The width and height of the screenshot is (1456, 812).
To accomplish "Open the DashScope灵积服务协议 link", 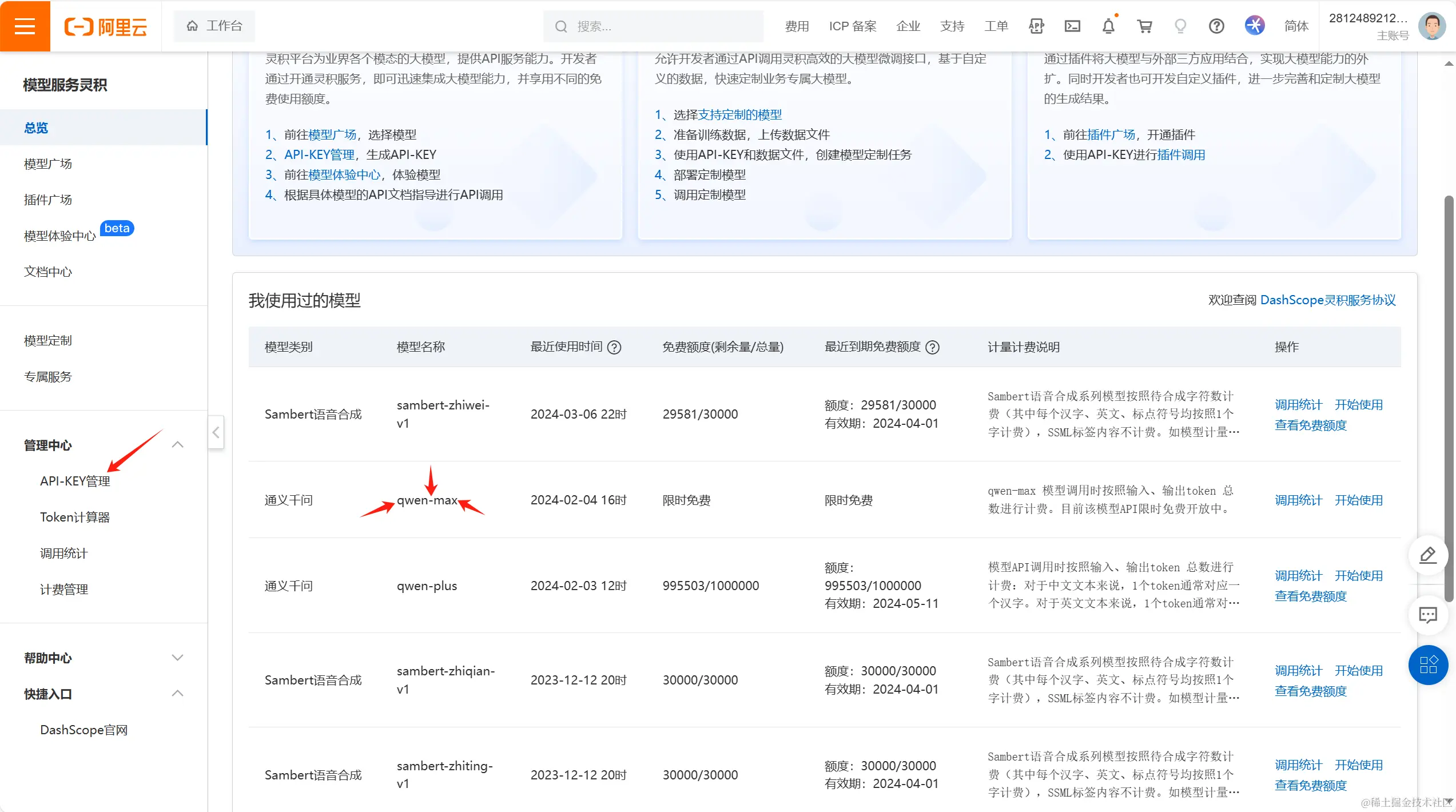I will pos(1328,300).
